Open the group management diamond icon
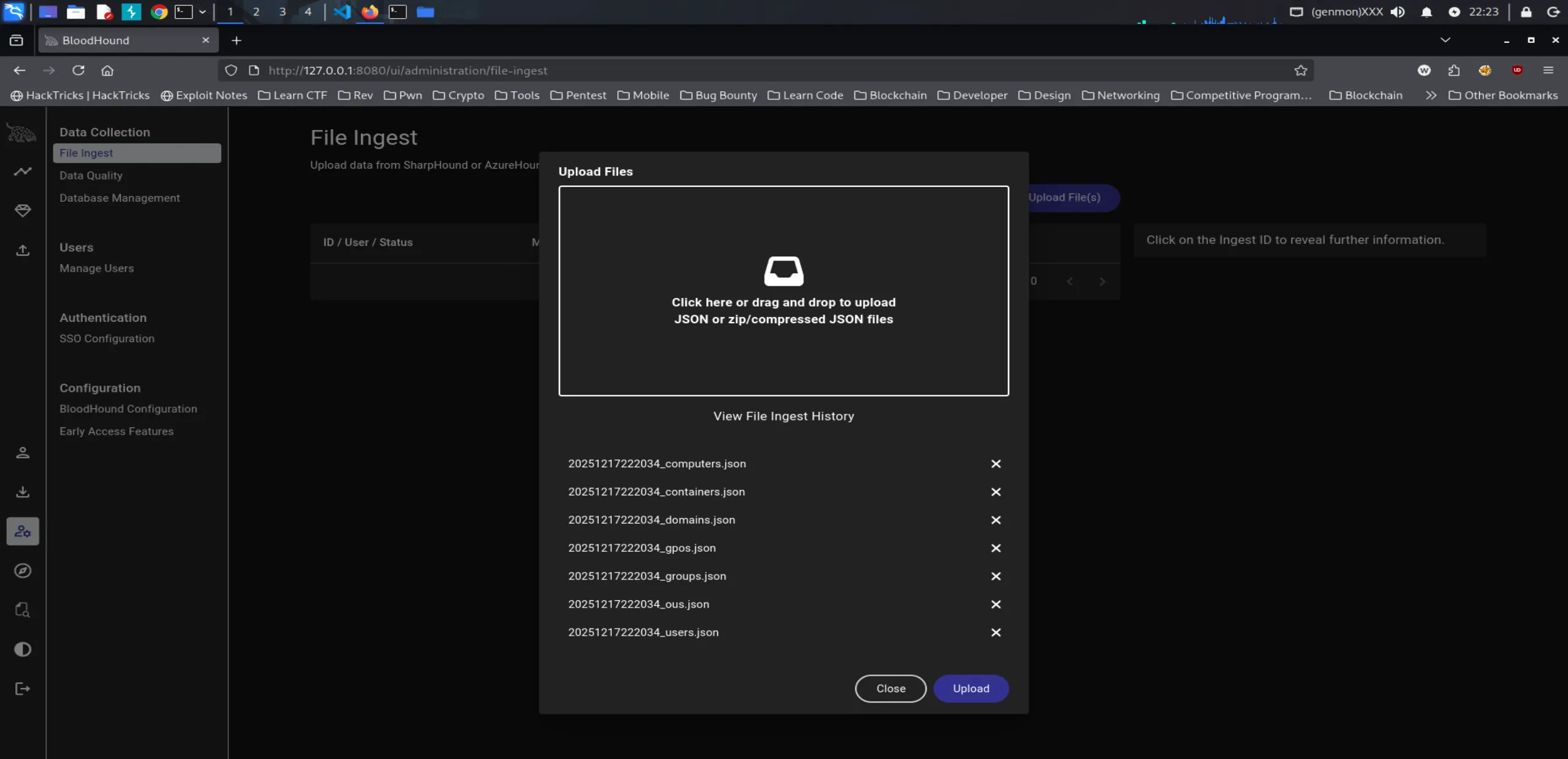This screenshot has width=1568, height=759. pos(23,211)
